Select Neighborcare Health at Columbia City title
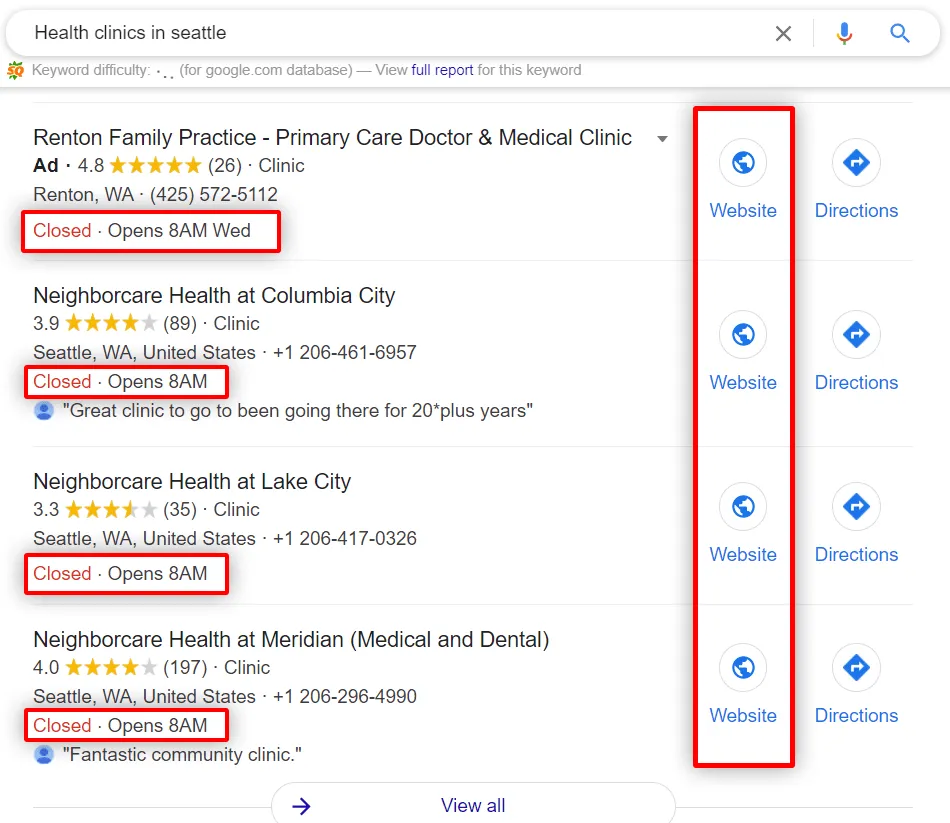The image size is (950, 823). pos(214,296)
